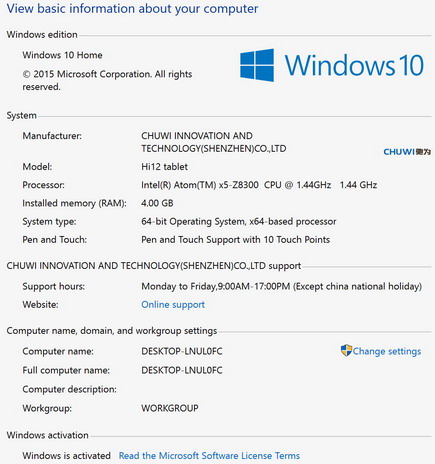Image resolution: width=435 pixels, height=464 pixels.
Task: Click the Website label
Action: click(40, 305)
